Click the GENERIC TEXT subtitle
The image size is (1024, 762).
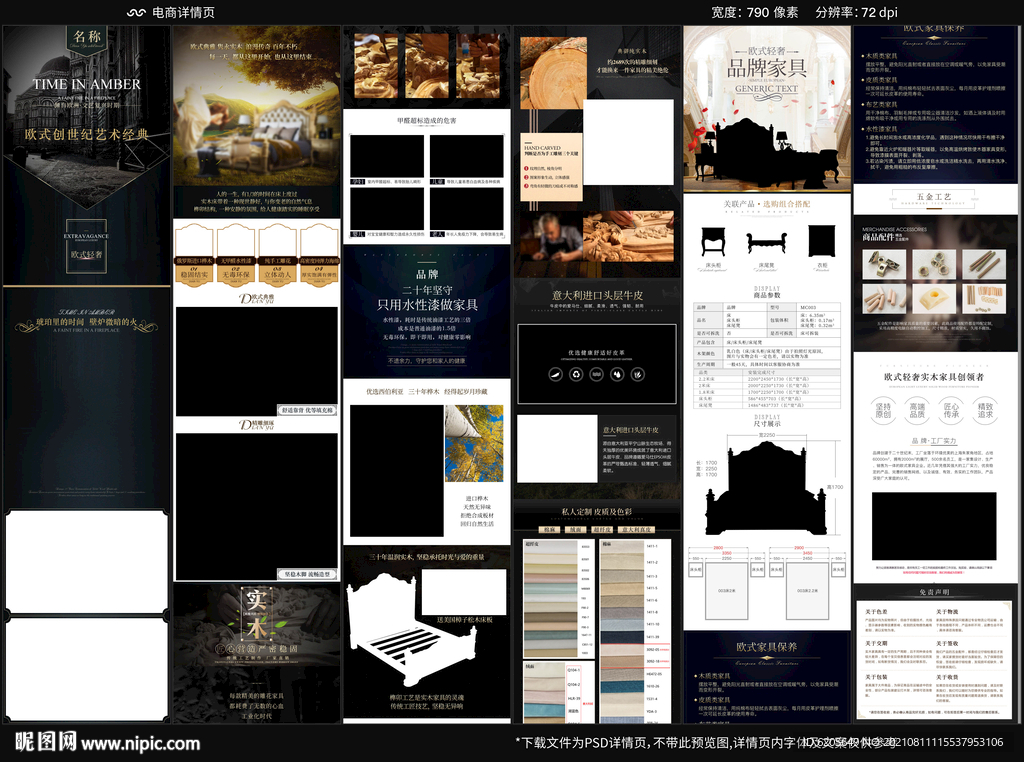tap(767, 89)
